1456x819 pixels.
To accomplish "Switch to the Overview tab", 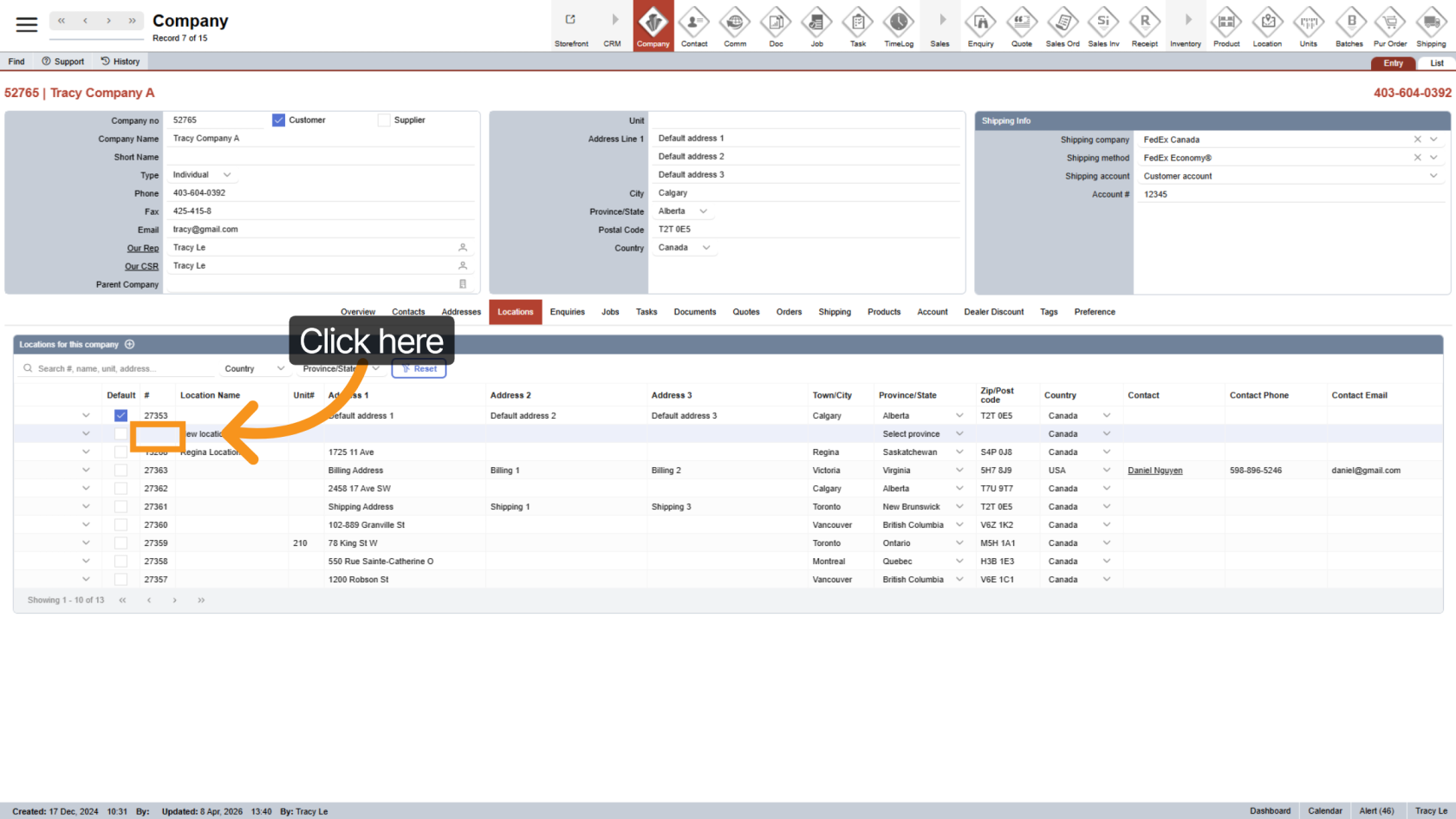I will click(358, 312).
